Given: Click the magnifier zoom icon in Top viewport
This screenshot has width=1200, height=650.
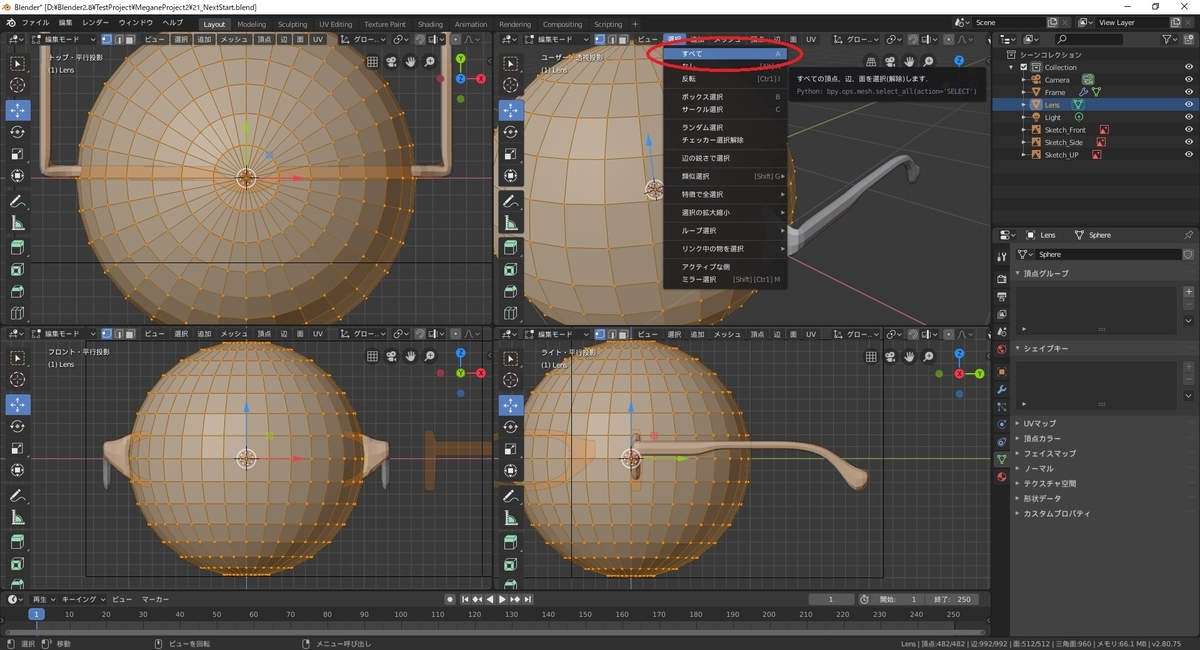Looking at the screenshot, I should tap(430, 62).
